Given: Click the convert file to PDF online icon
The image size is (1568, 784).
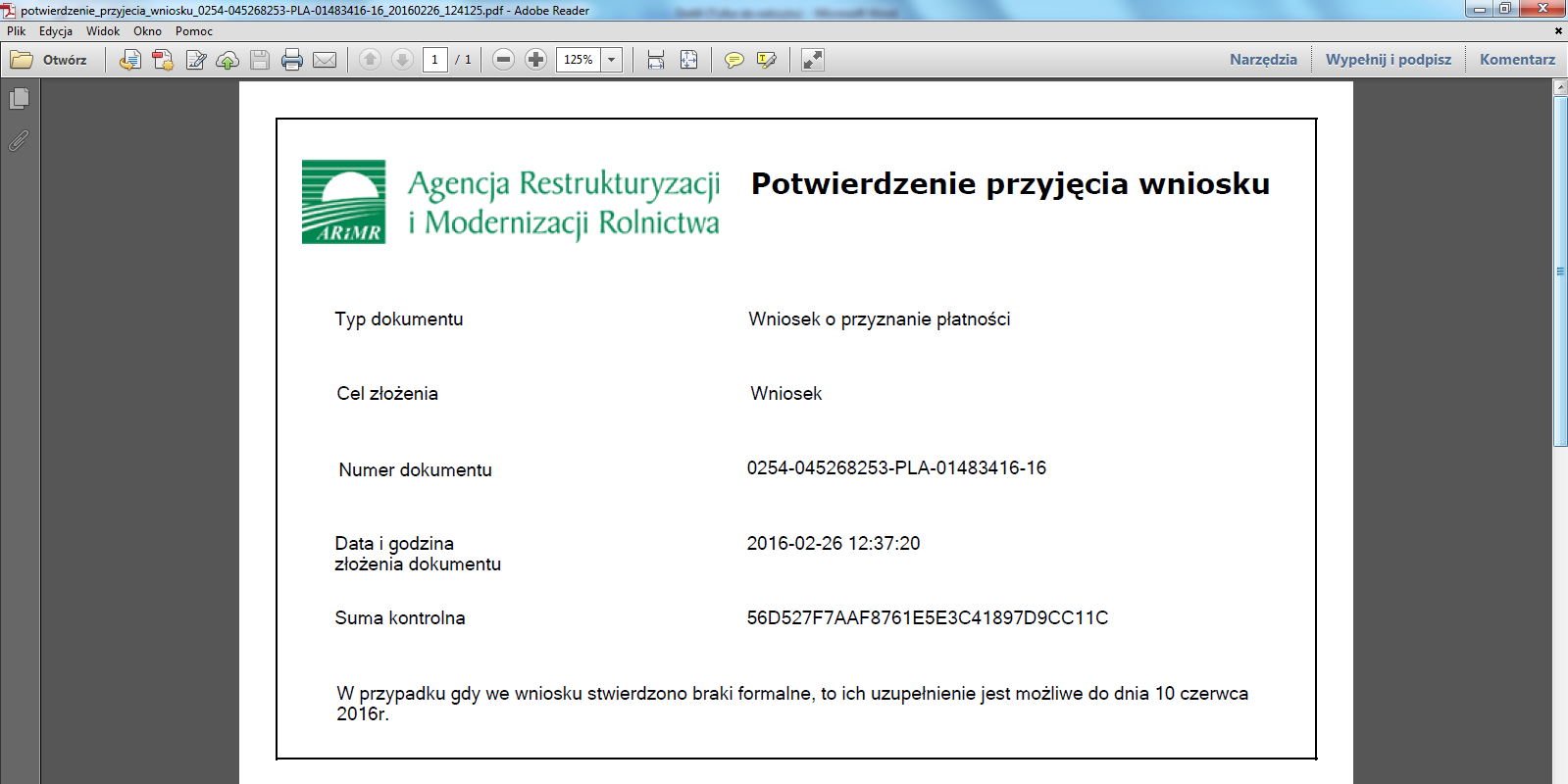Looking at the screenshot, I should [x=129, y=60].
